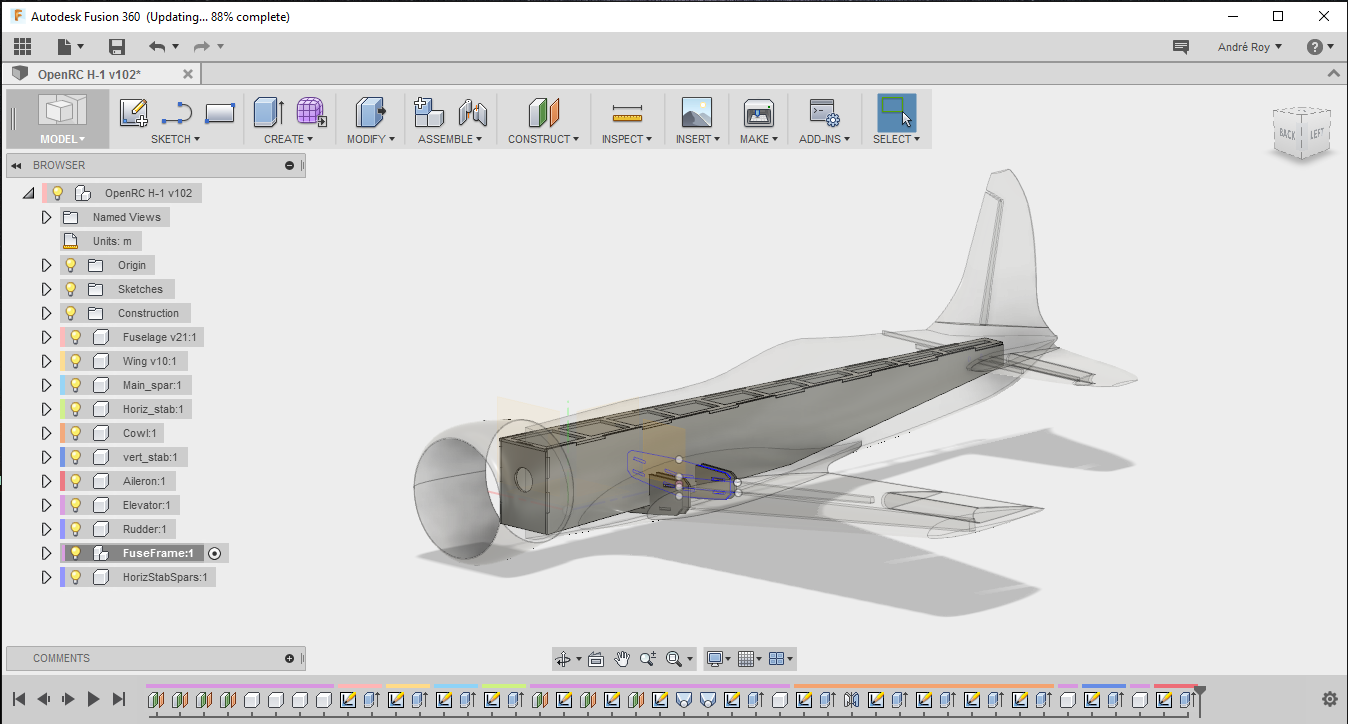Open the SKETCH menu
The width and height of the screenshot is (1348, 724).
coord(175,139)
